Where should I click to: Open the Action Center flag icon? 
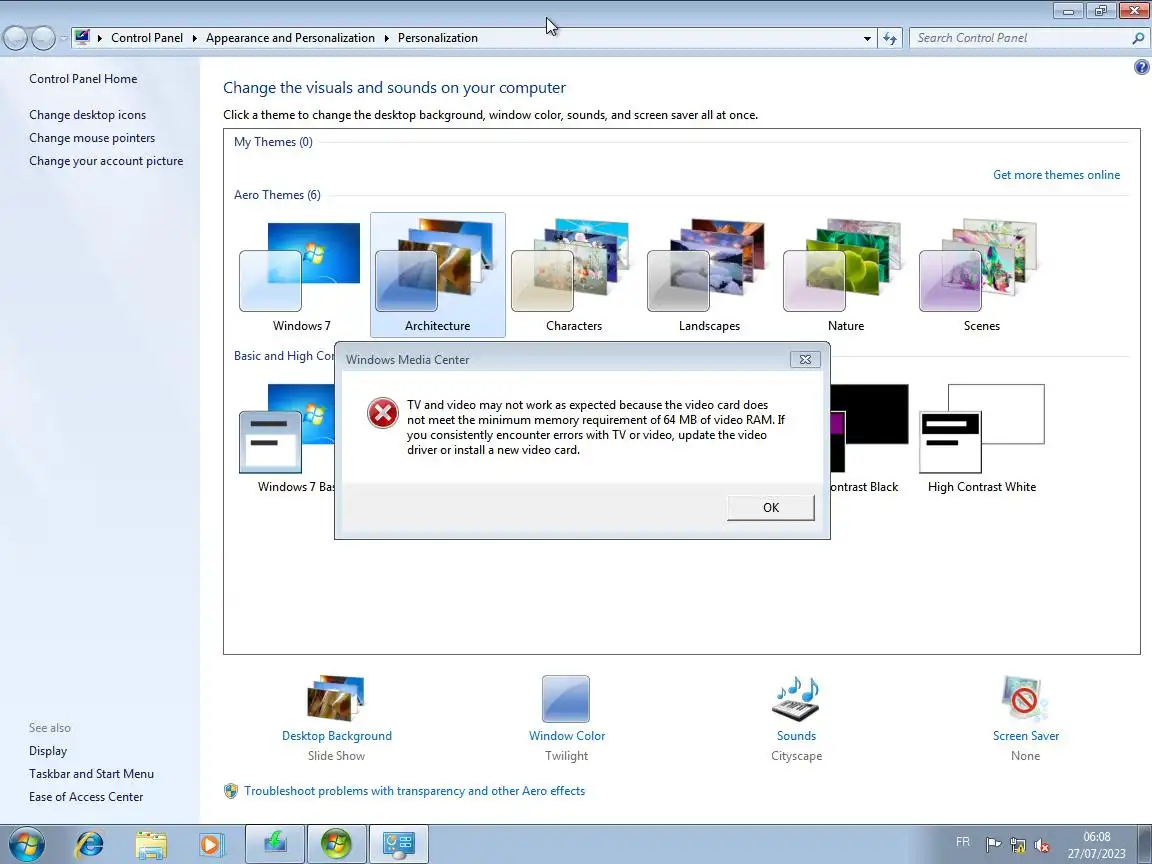pyautogui.click(x=993, y=844)
